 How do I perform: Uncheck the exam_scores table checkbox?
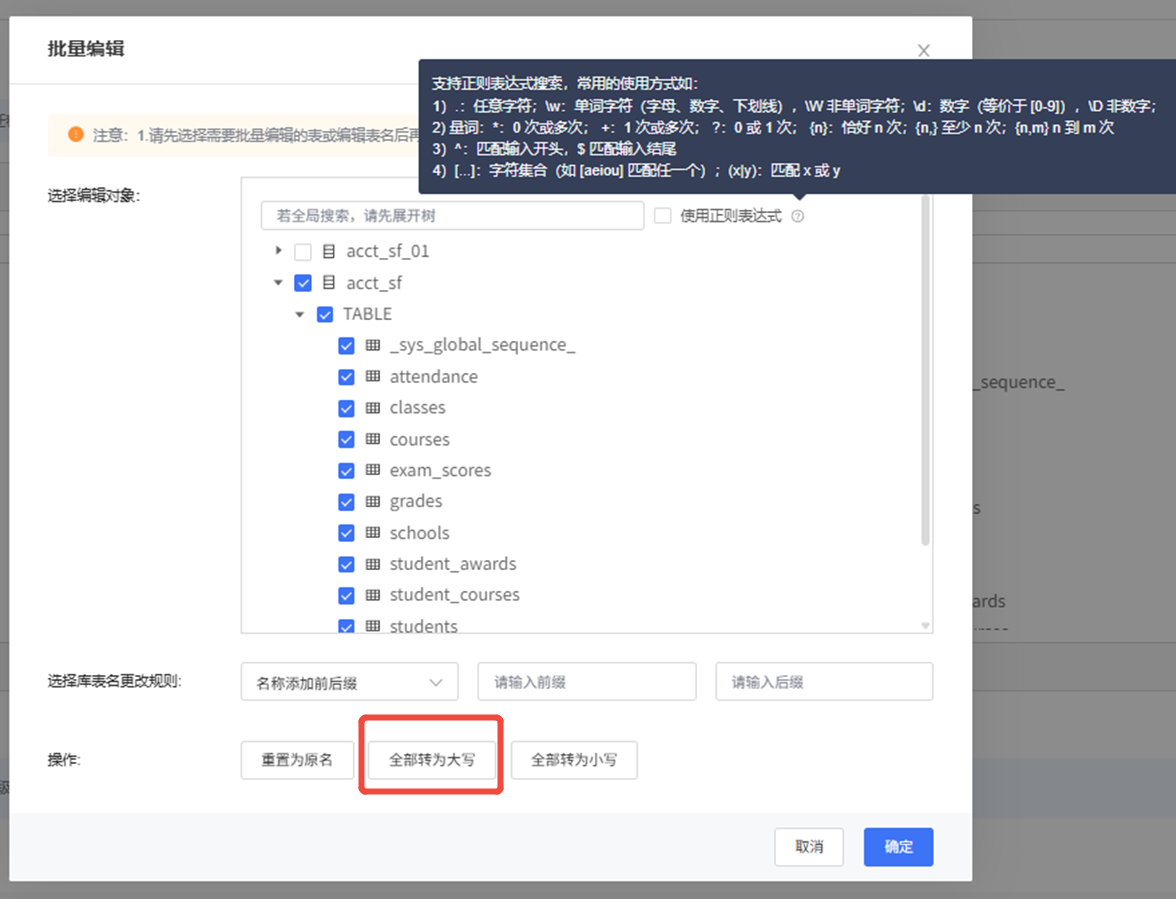(x=346, y=470)
